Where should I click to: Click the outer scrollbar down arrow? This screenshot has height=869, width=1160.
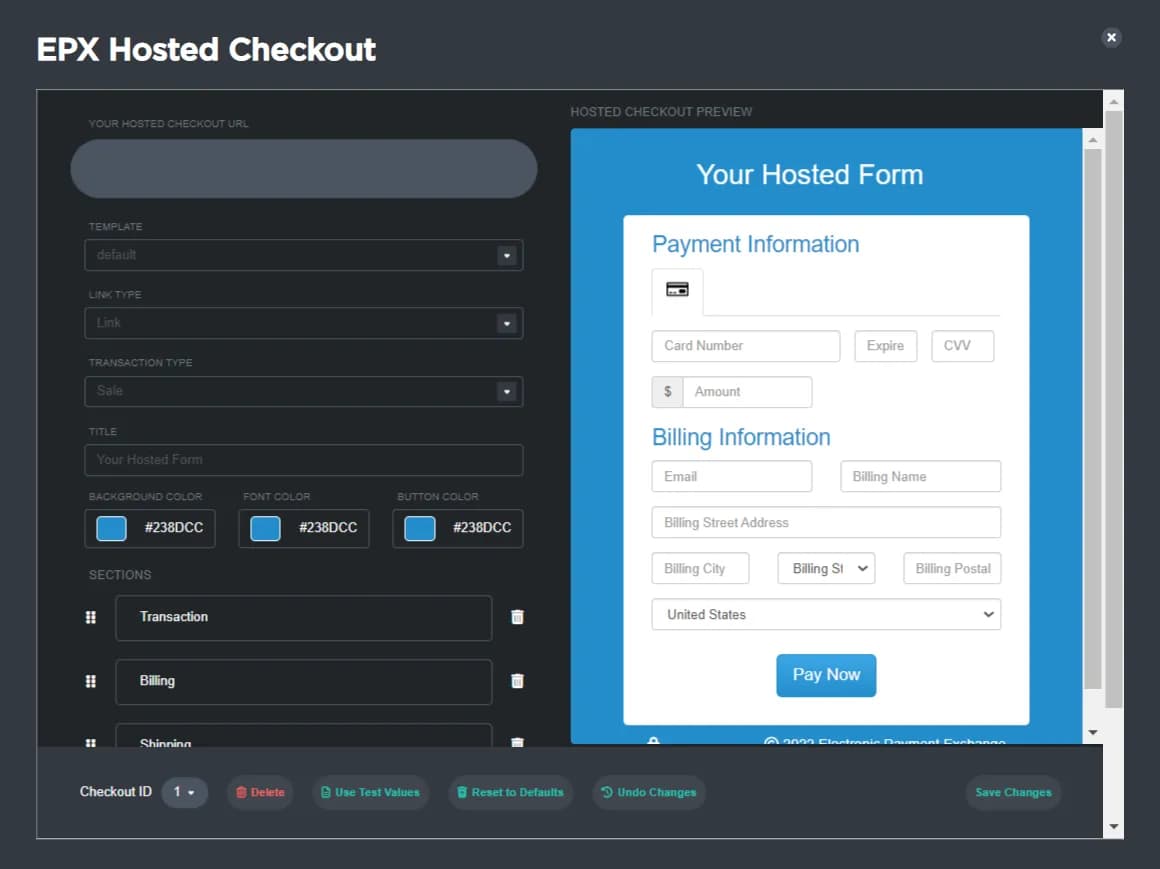point(1113,827)
